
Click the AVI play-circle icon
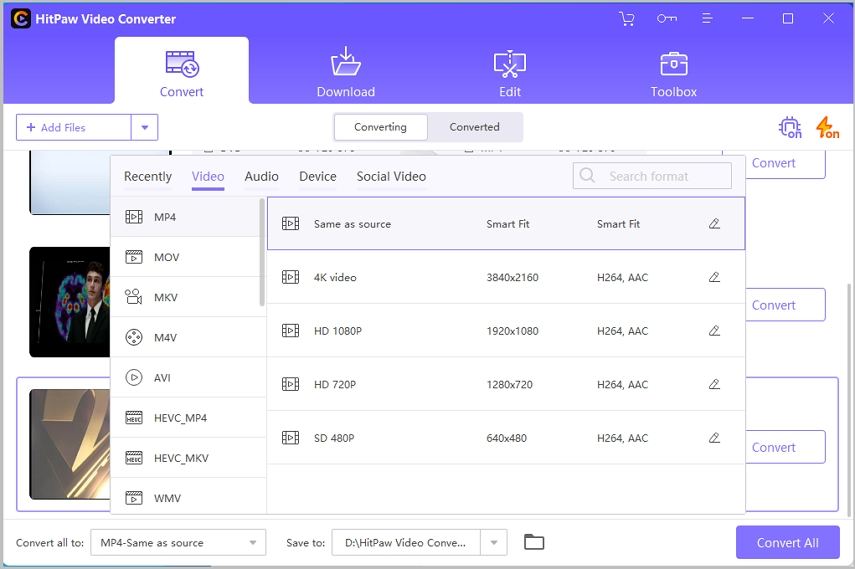pos(134,378)
